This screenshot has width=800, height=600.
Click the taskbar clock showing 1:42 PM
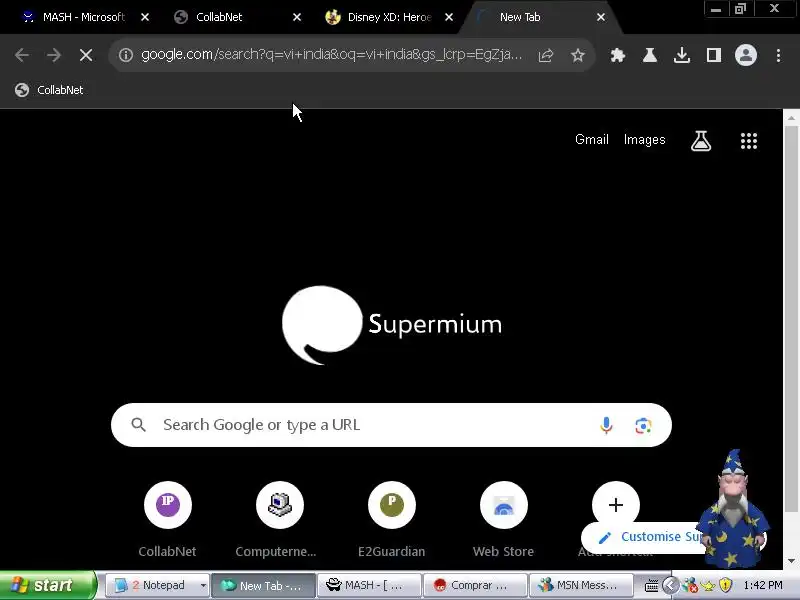[763, 585]
